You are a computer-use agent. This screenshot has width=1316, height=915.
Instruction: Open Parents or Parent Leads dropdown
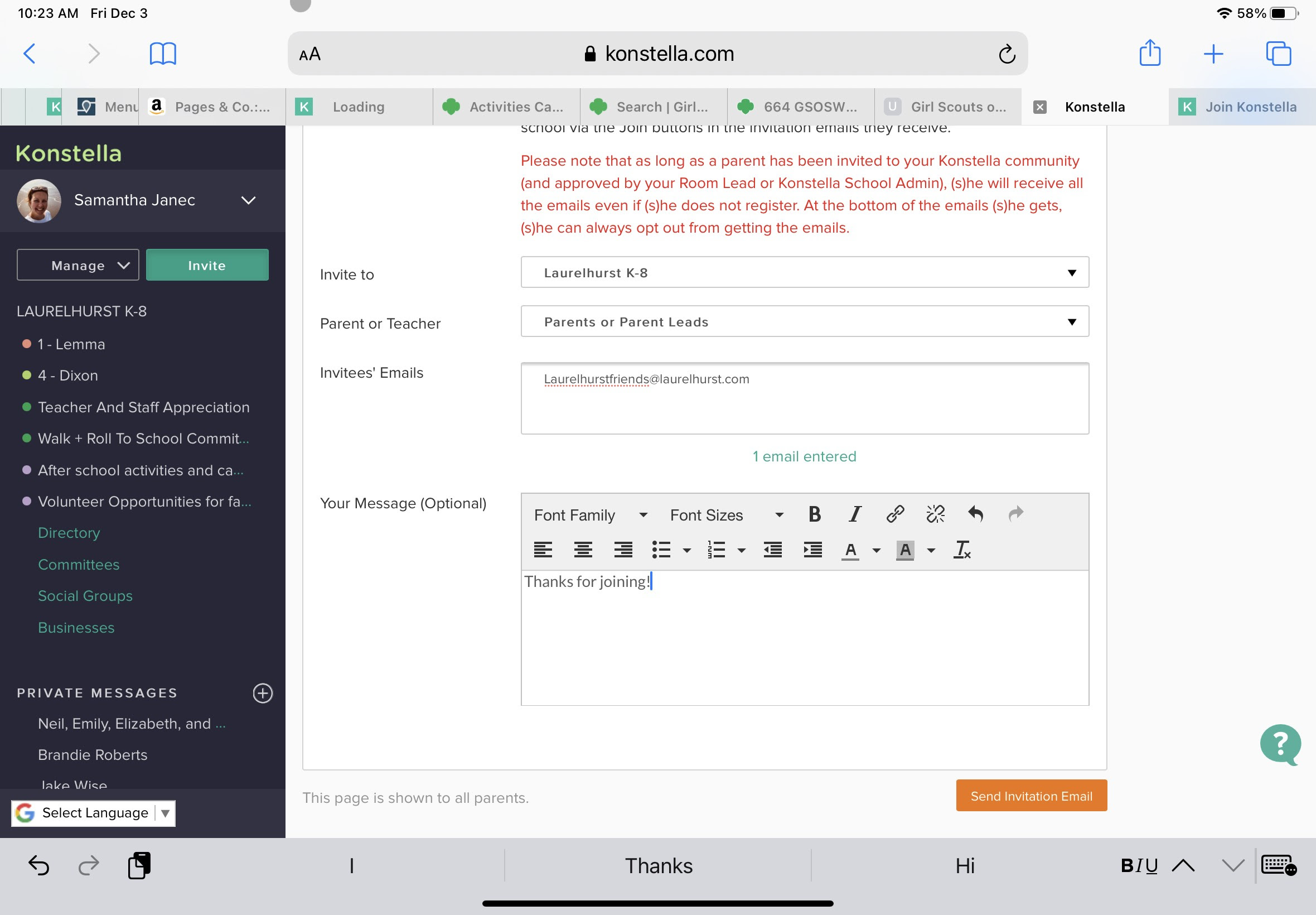click(805, 321)
